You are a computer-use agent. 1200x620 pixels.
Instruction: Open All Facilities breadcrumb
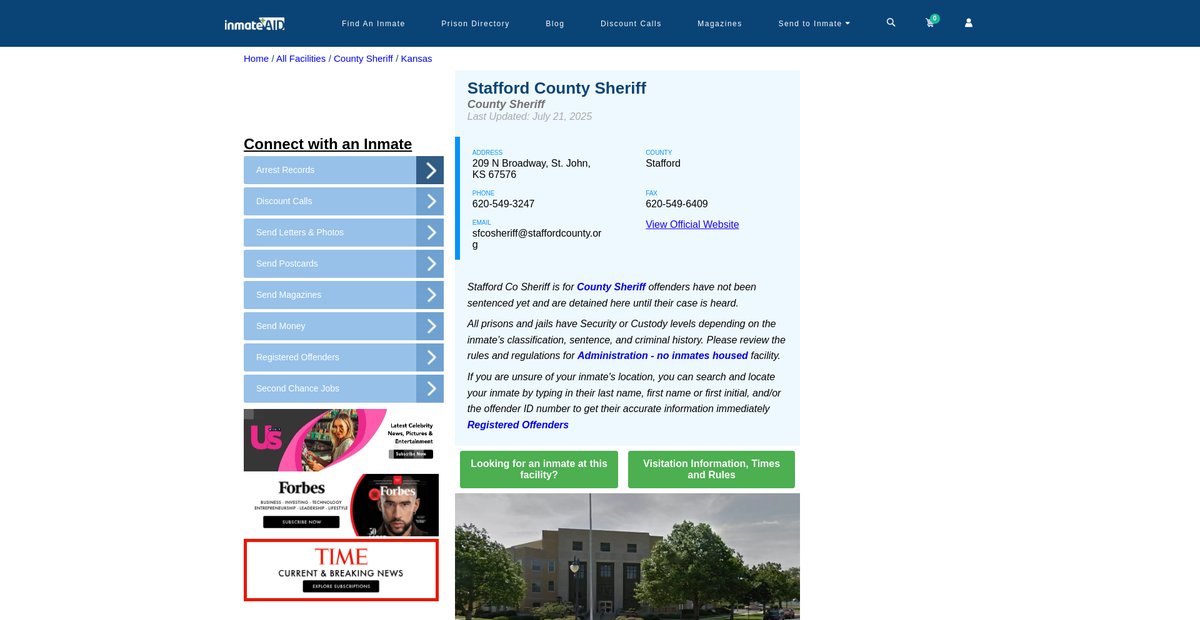[x=301, y=59]
